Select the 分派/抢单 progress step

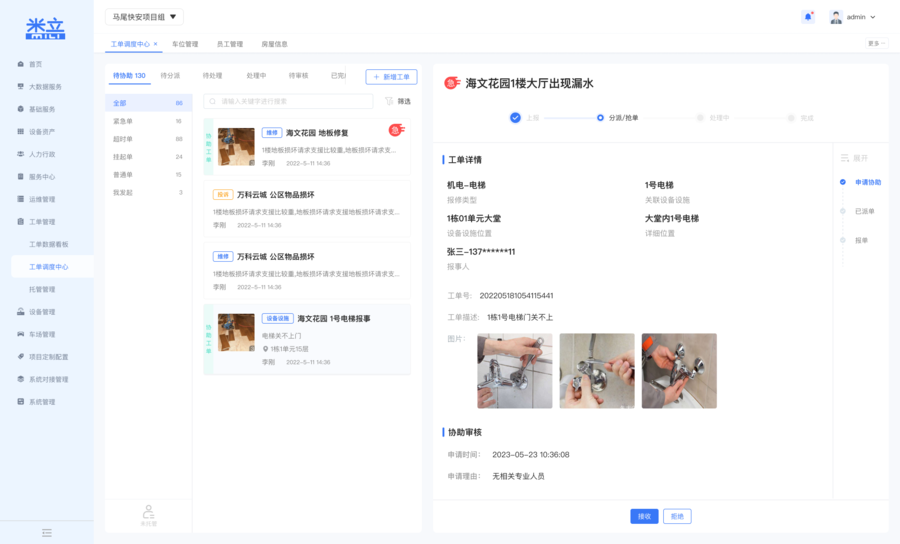(617, 118)
